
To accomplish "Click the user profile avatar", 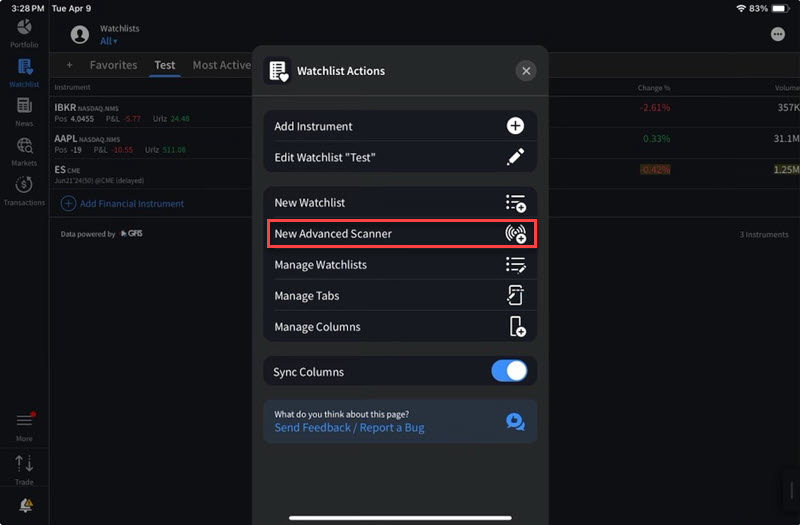I will [x=79, y=34].
